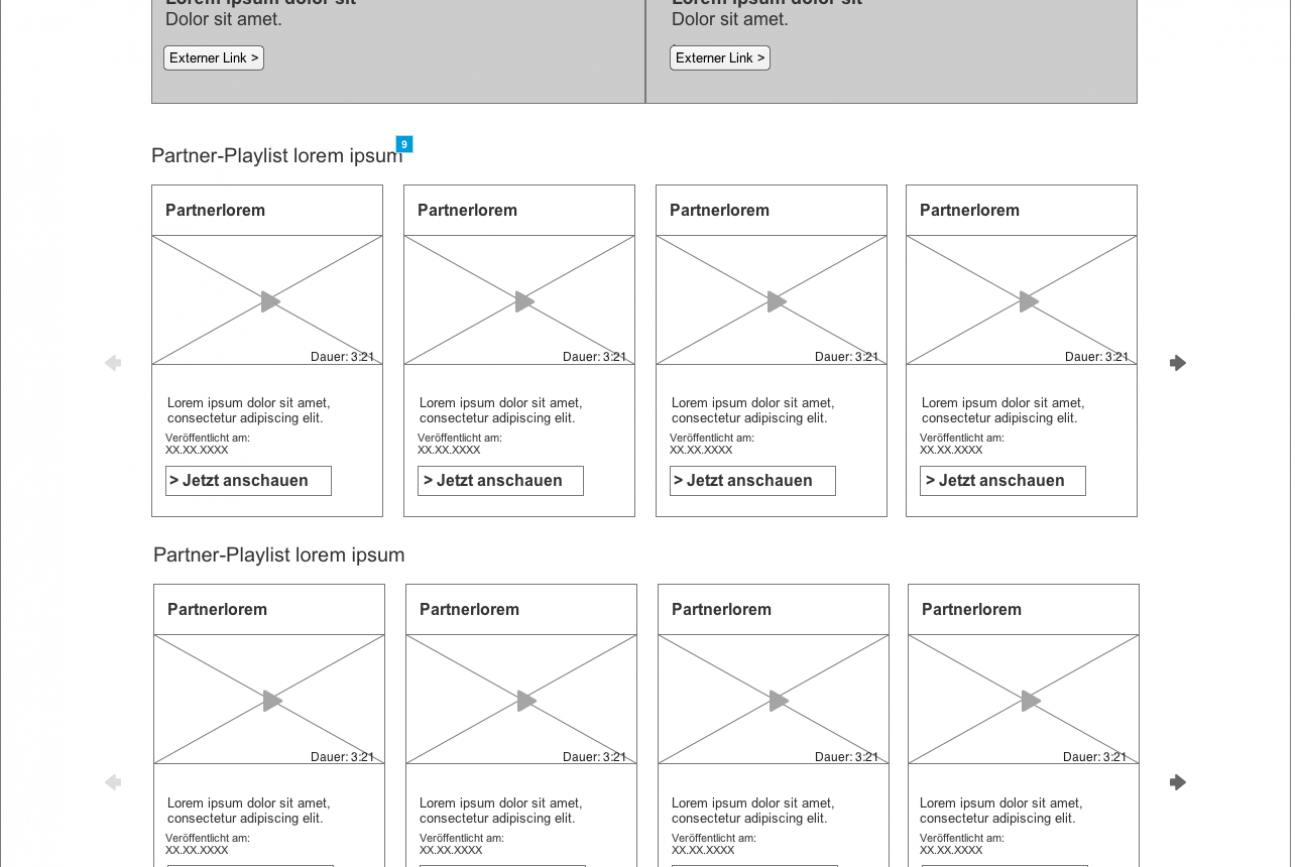Click Jetzt anschauen in first top card

point(248,481)
